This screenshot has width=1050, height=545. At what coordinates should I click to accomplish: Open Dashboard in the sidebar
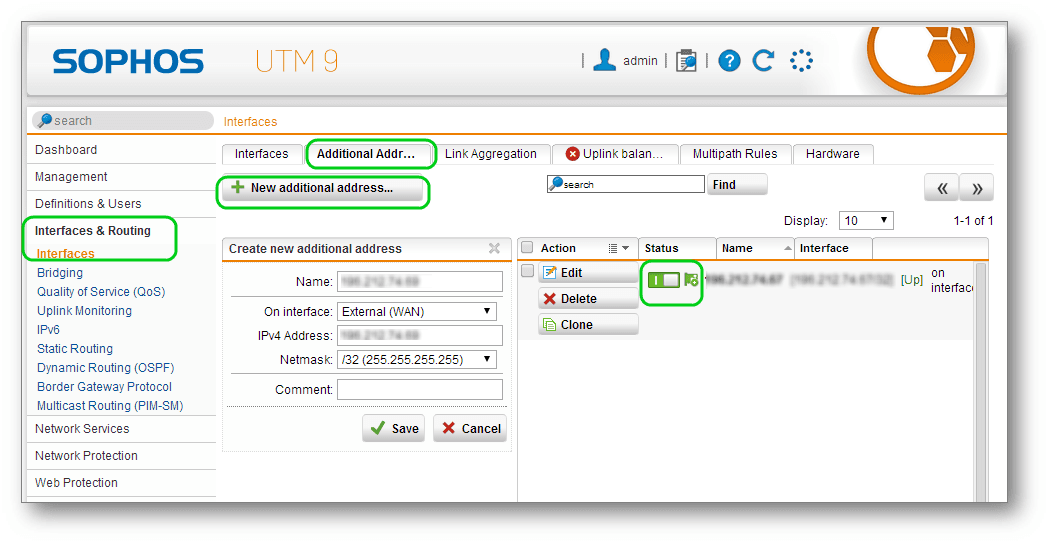[x=66, y=150]
